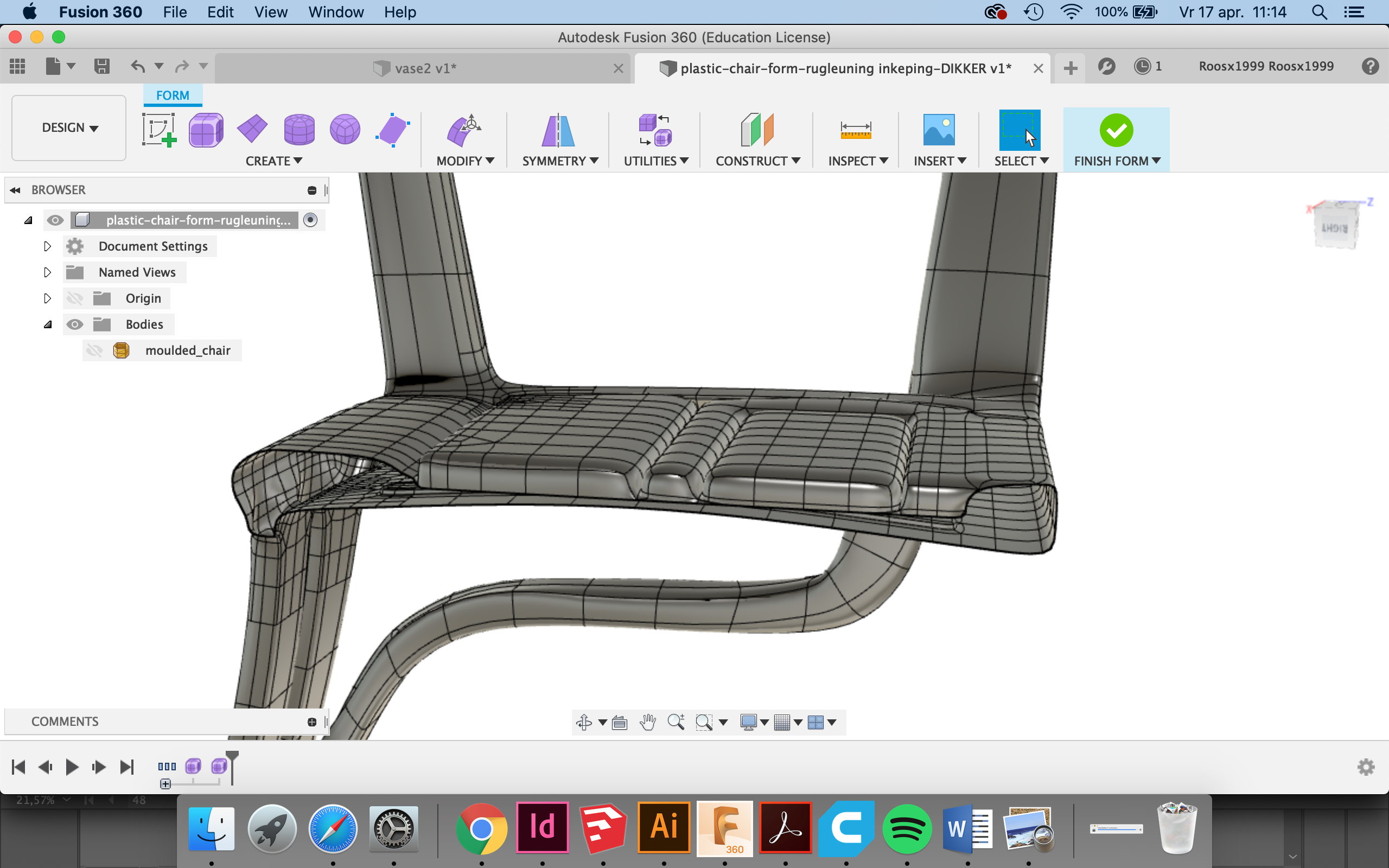Select the Quadball sphere tool
1389x868 pixels.
pos(345,130)
